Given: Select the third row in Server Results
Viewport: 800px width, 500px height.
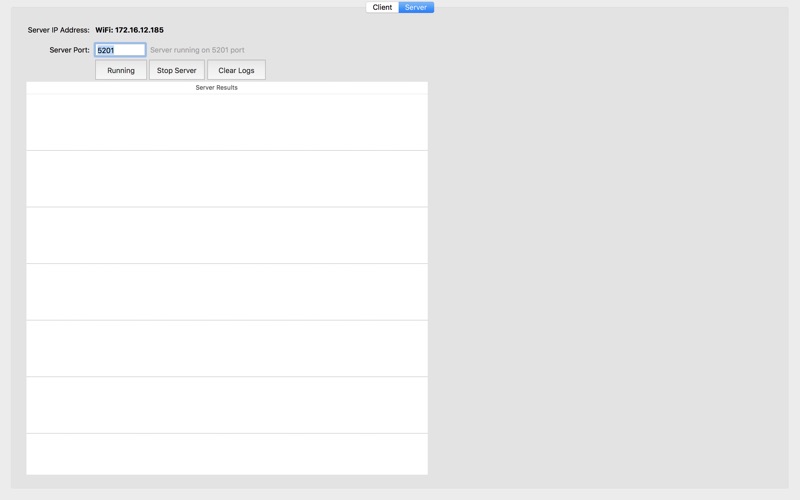Looking at the screenshot, I should (x=227, y=236).
